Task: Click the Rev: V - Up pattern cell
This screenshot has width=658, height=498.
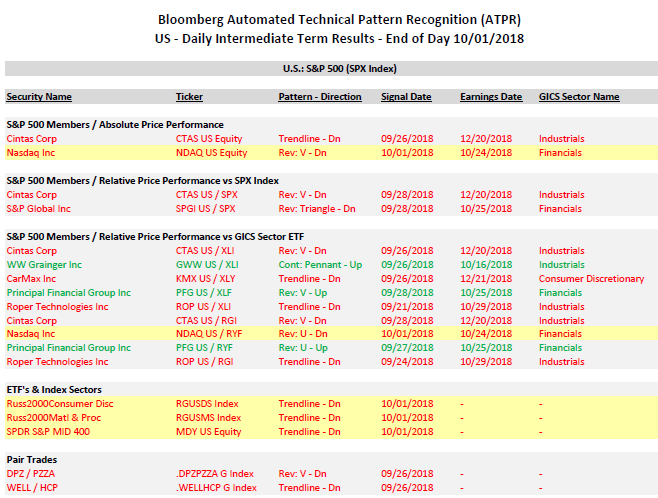Action: click(303, 293)
